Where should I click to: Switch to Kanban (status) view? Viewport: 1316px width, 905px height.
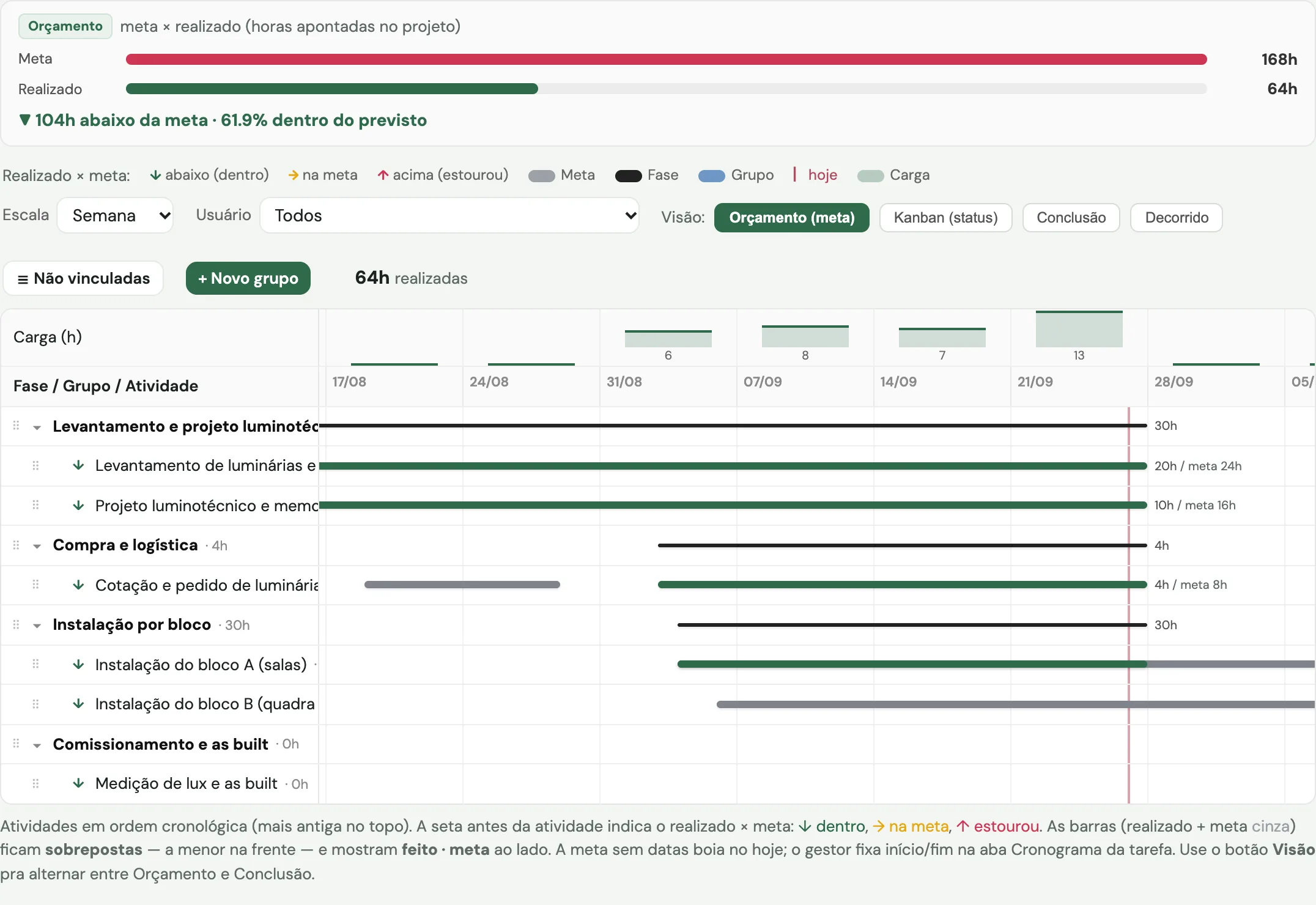click(945, 218)
